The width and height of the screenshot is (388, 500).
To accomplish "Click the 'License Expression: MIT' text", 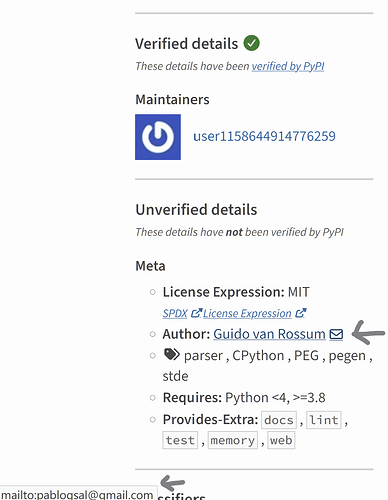I will (236, 292).
